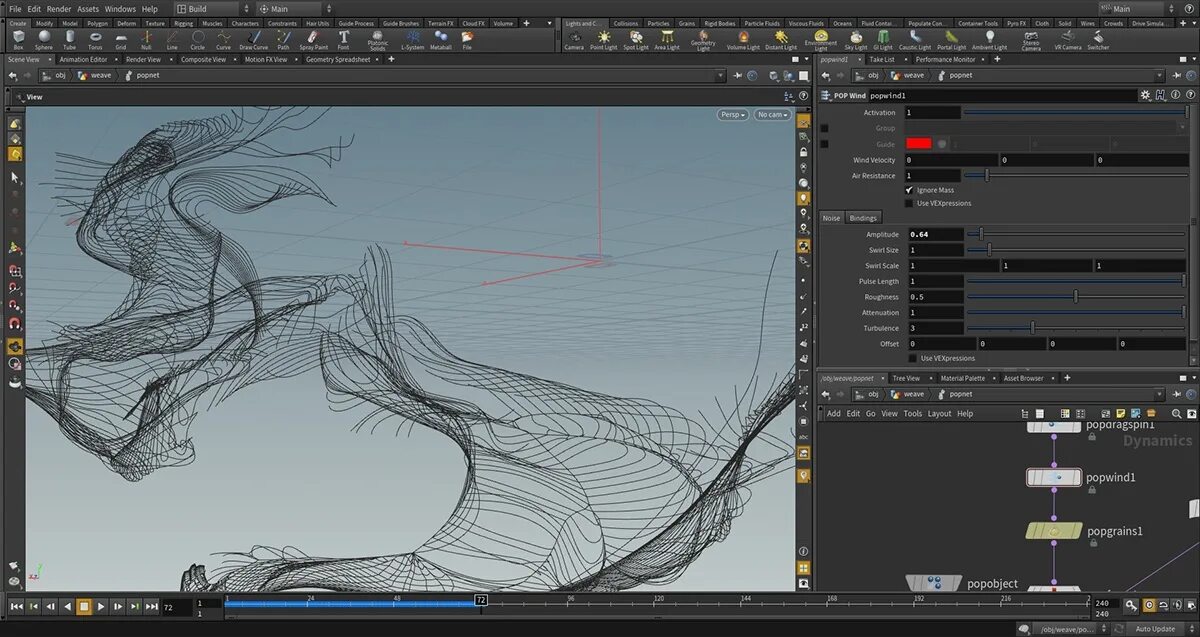Add a Point Light from shelf
Screen dimensions: 1200x637
tap(604, 39)
